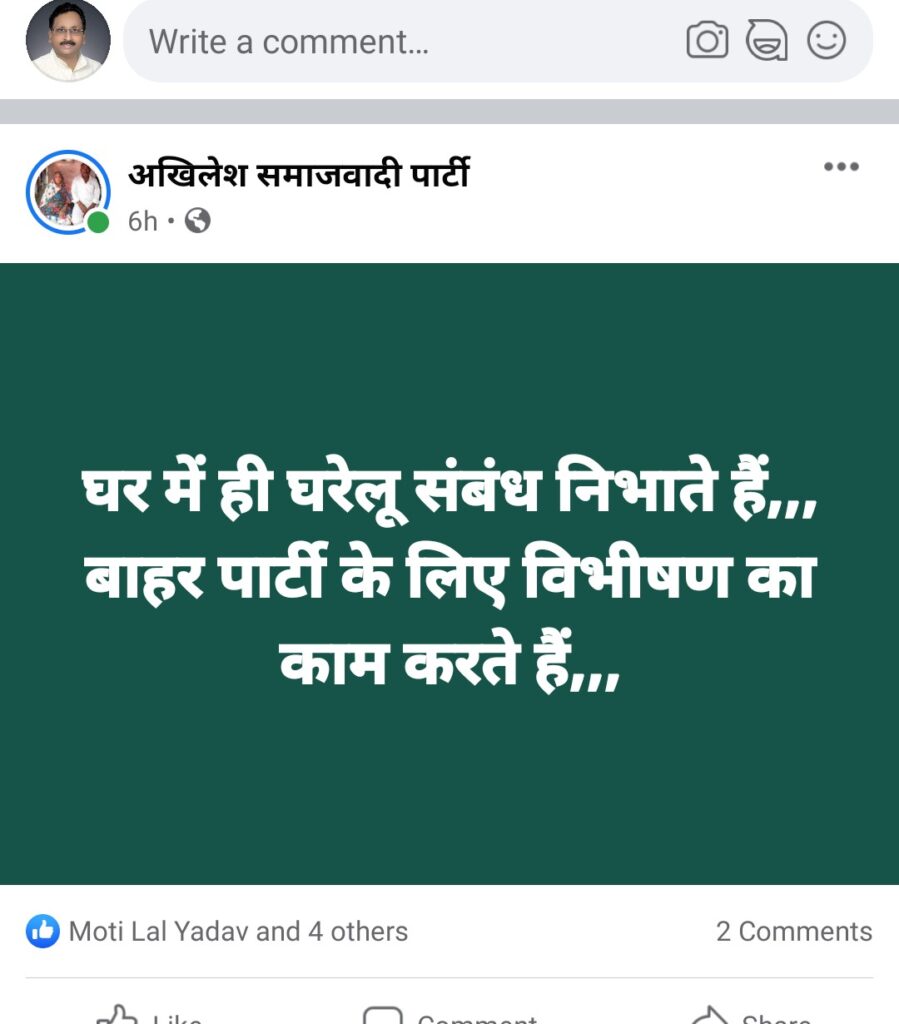Like the post with thumbs-up button
Image resolution: width=899 pixels, height=1024 pixels.
point(149,1016)
